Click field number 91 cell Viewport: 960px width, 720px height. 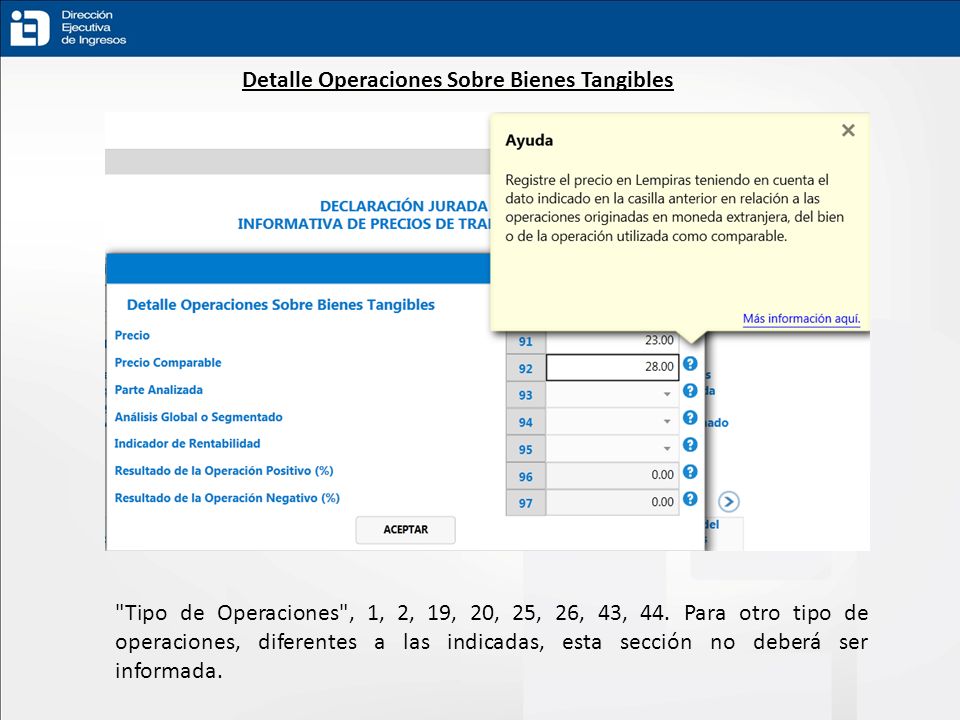click(526, 342)
